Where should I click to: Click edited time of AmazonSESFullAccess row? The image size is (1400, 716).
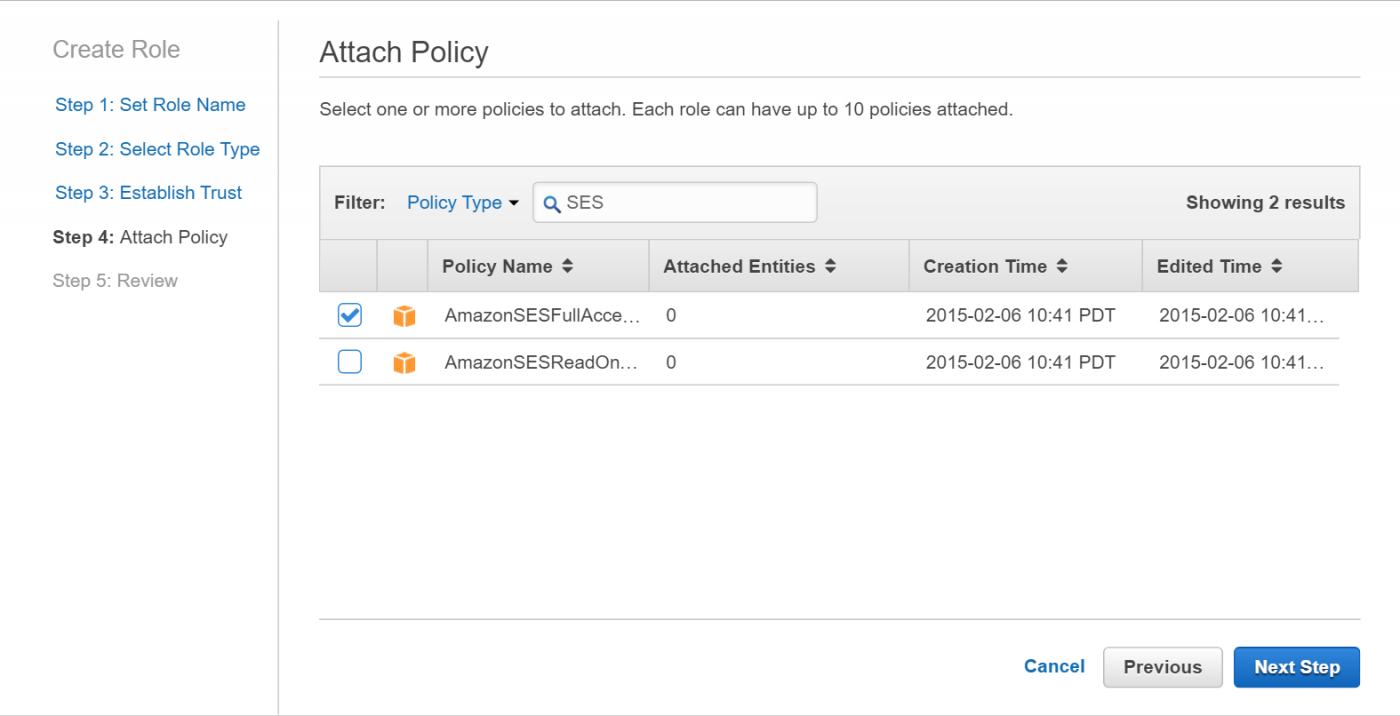click(x=1241, y=316)
